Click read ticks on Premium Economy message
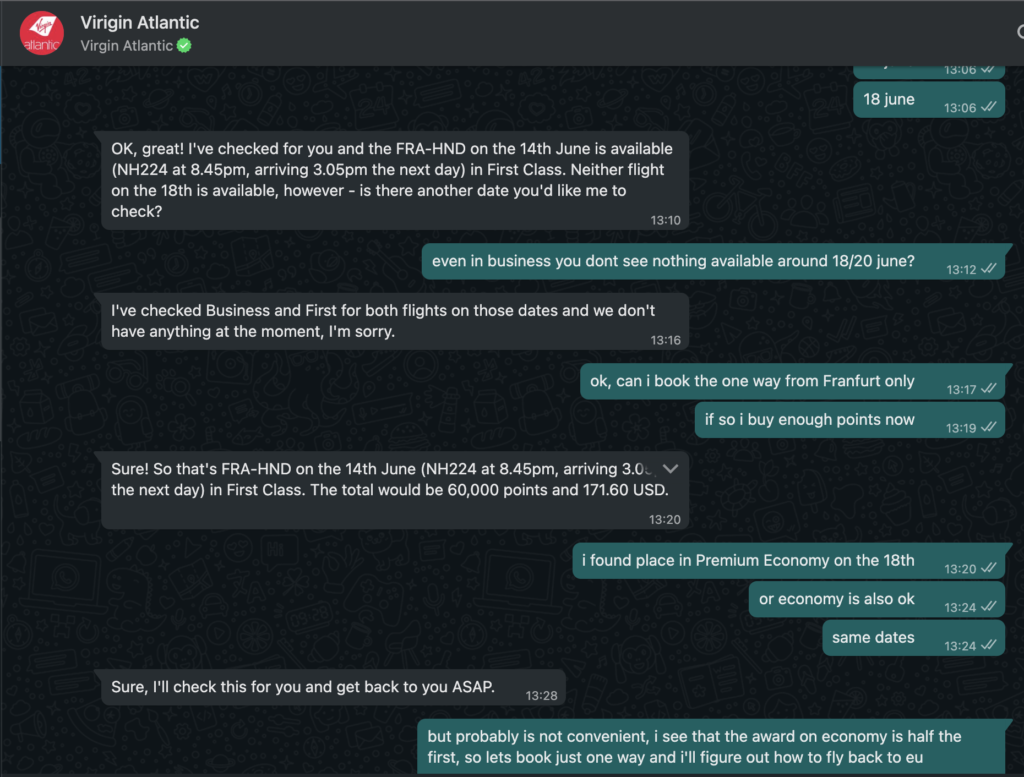 [989, 568]
